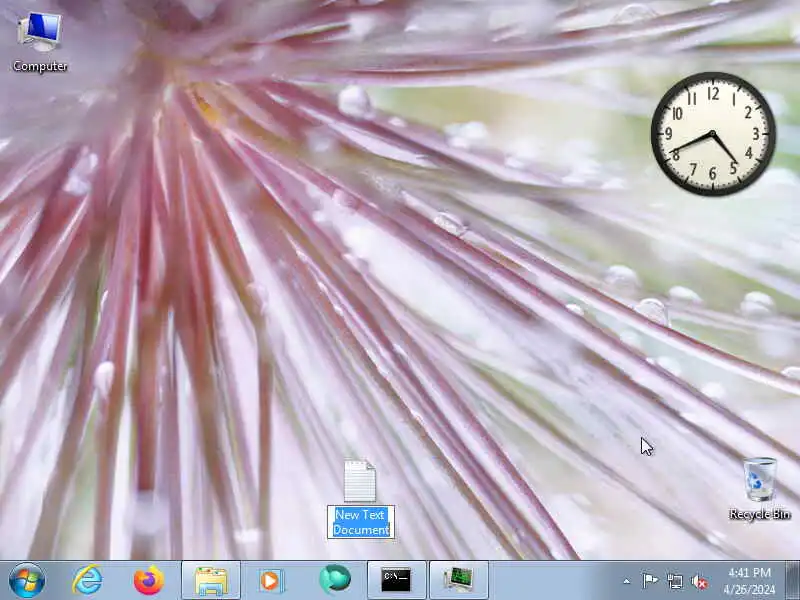Open the green globe app on the taskbar

335,580
